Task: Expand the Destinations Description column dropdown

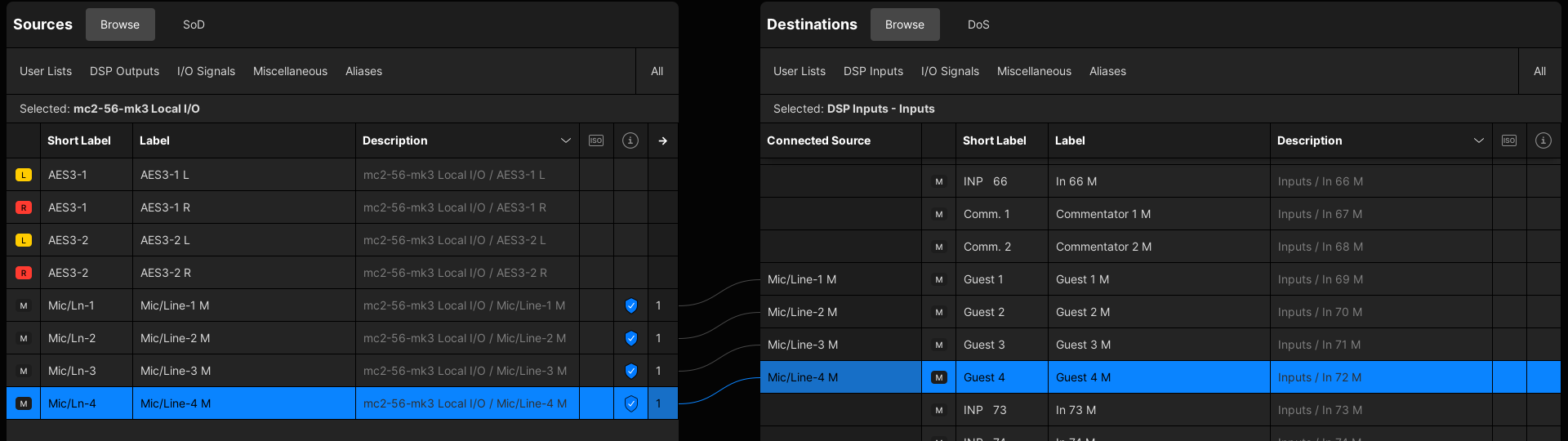Action: coord(1478,140)
